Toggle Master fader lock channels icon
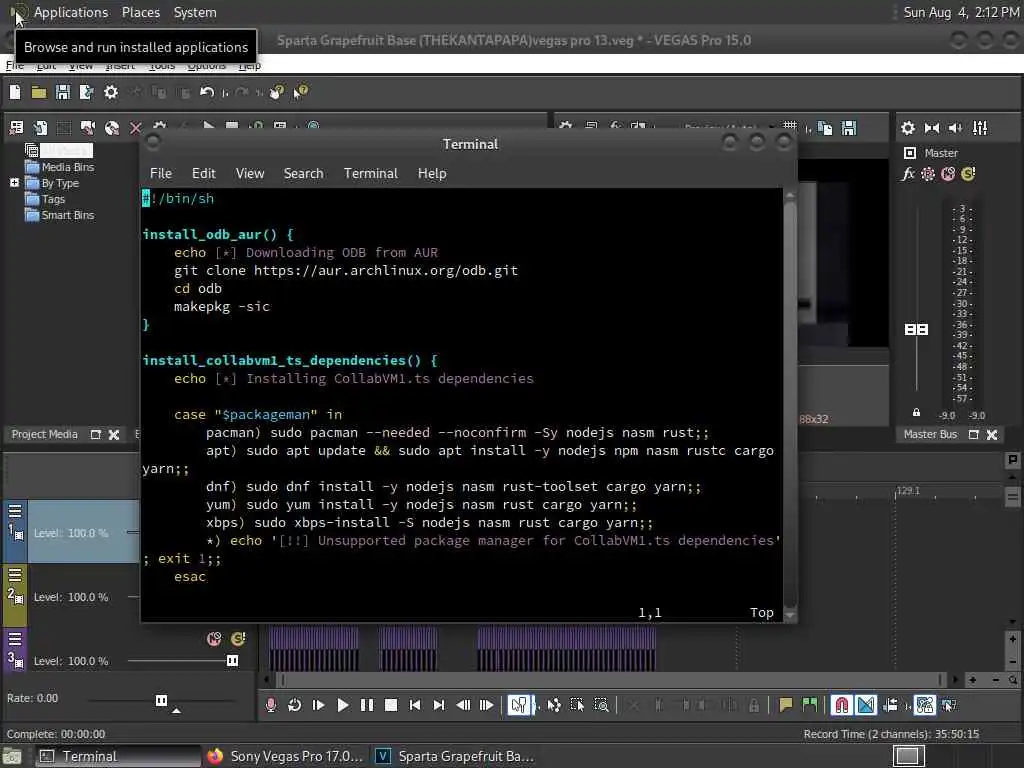The image size is (1024, 768). [x=916, y=413]
